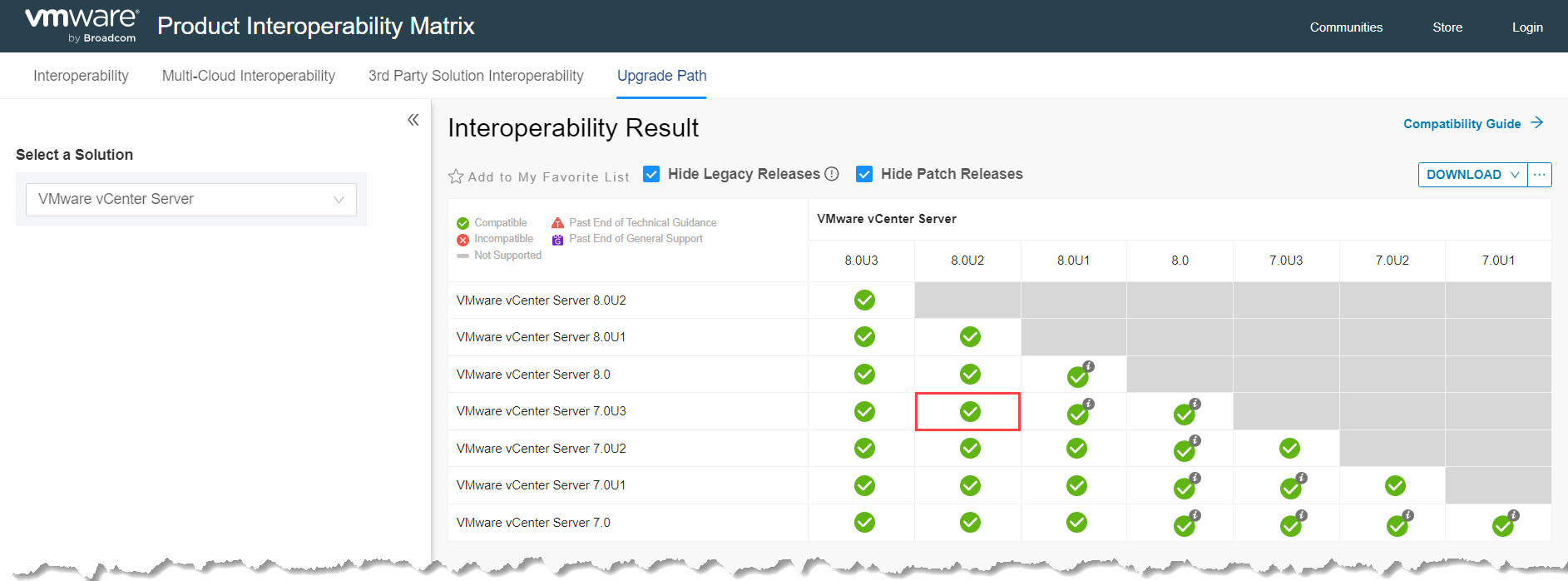Click info check for 7.0U1 to 7.0U3
Image resolution: width=1568 pixels, height=581 pixels.
[x=1292, y=486]
